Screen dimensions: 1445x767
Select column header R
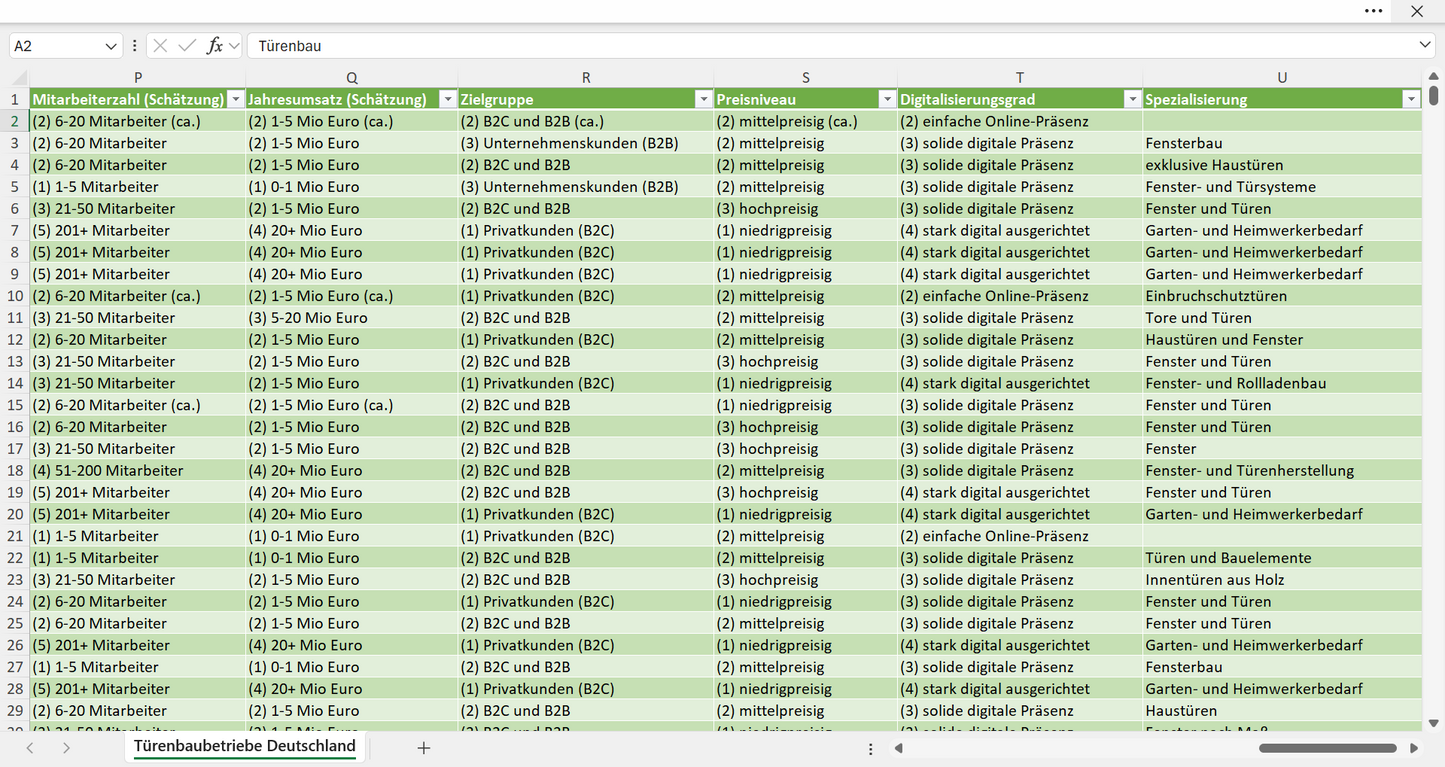click(586, 78)
